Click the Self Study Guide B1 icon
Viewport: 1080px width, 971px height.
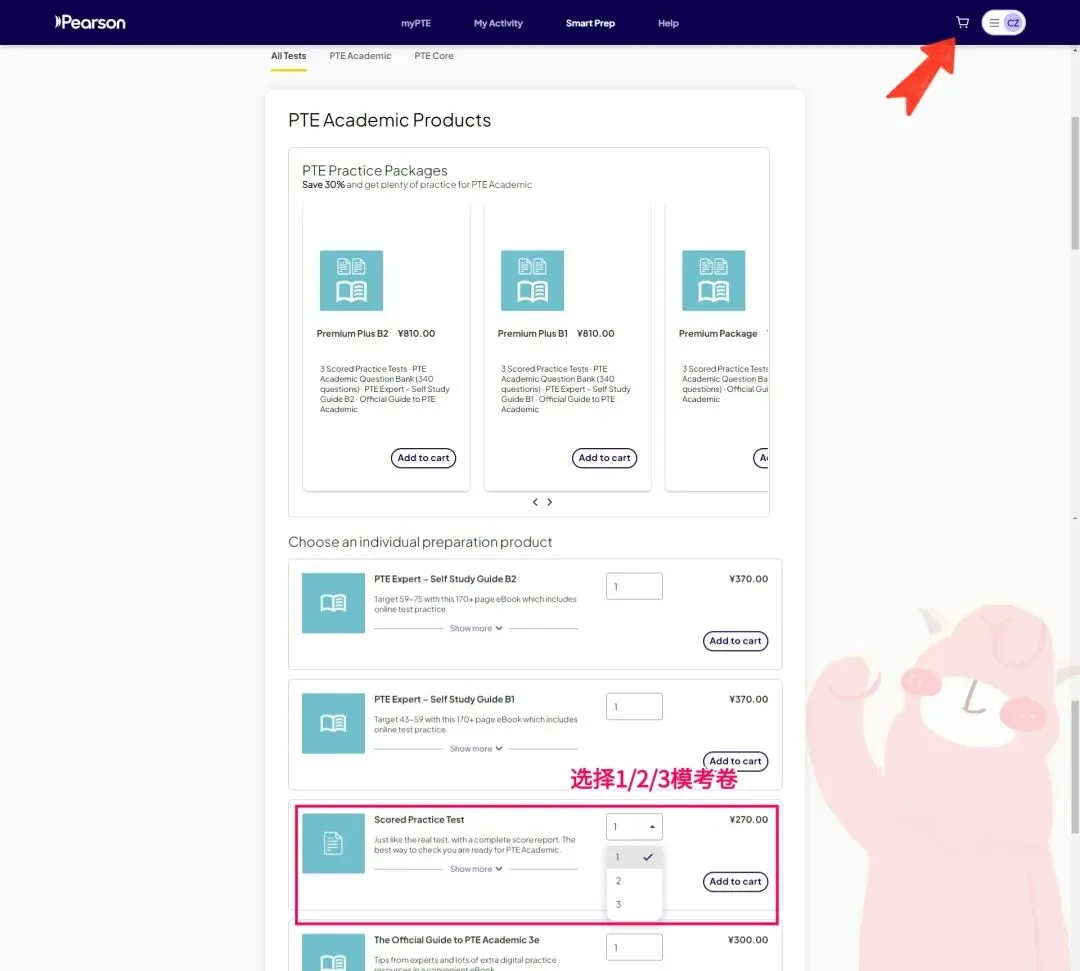click(333, 723)
